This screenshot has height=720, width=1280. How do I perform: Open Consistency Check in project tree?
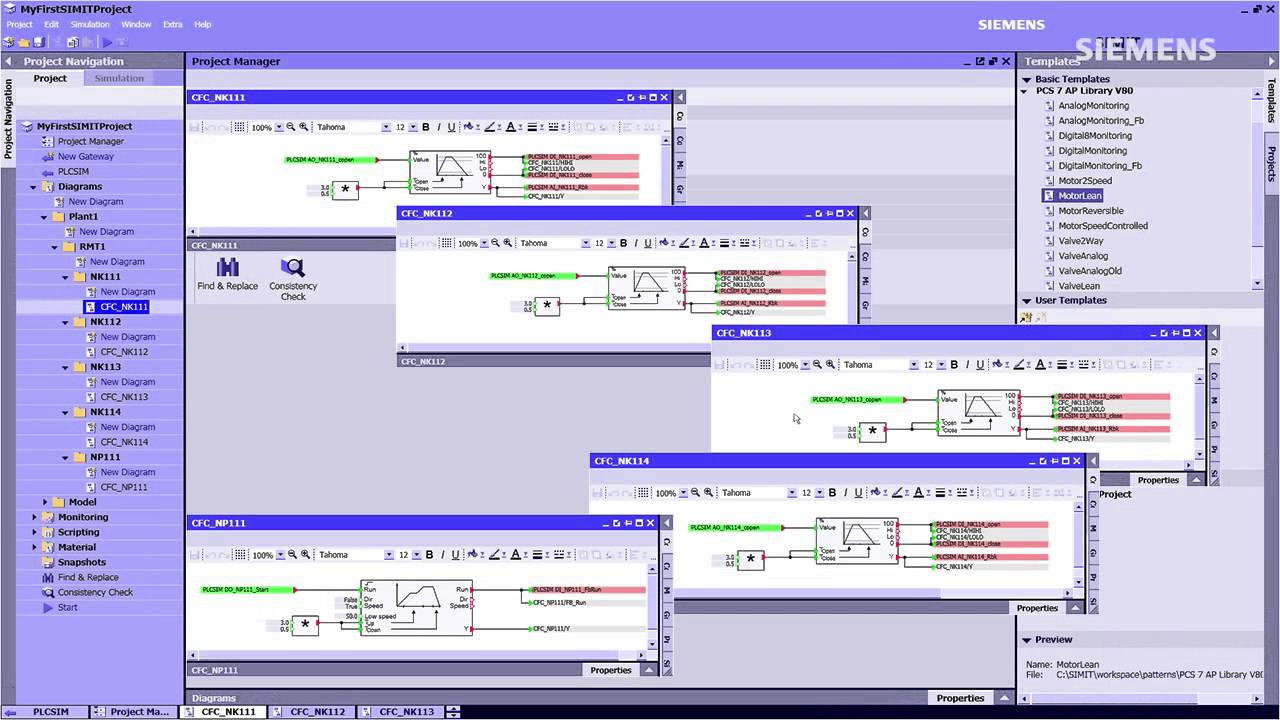coord(95,592)
